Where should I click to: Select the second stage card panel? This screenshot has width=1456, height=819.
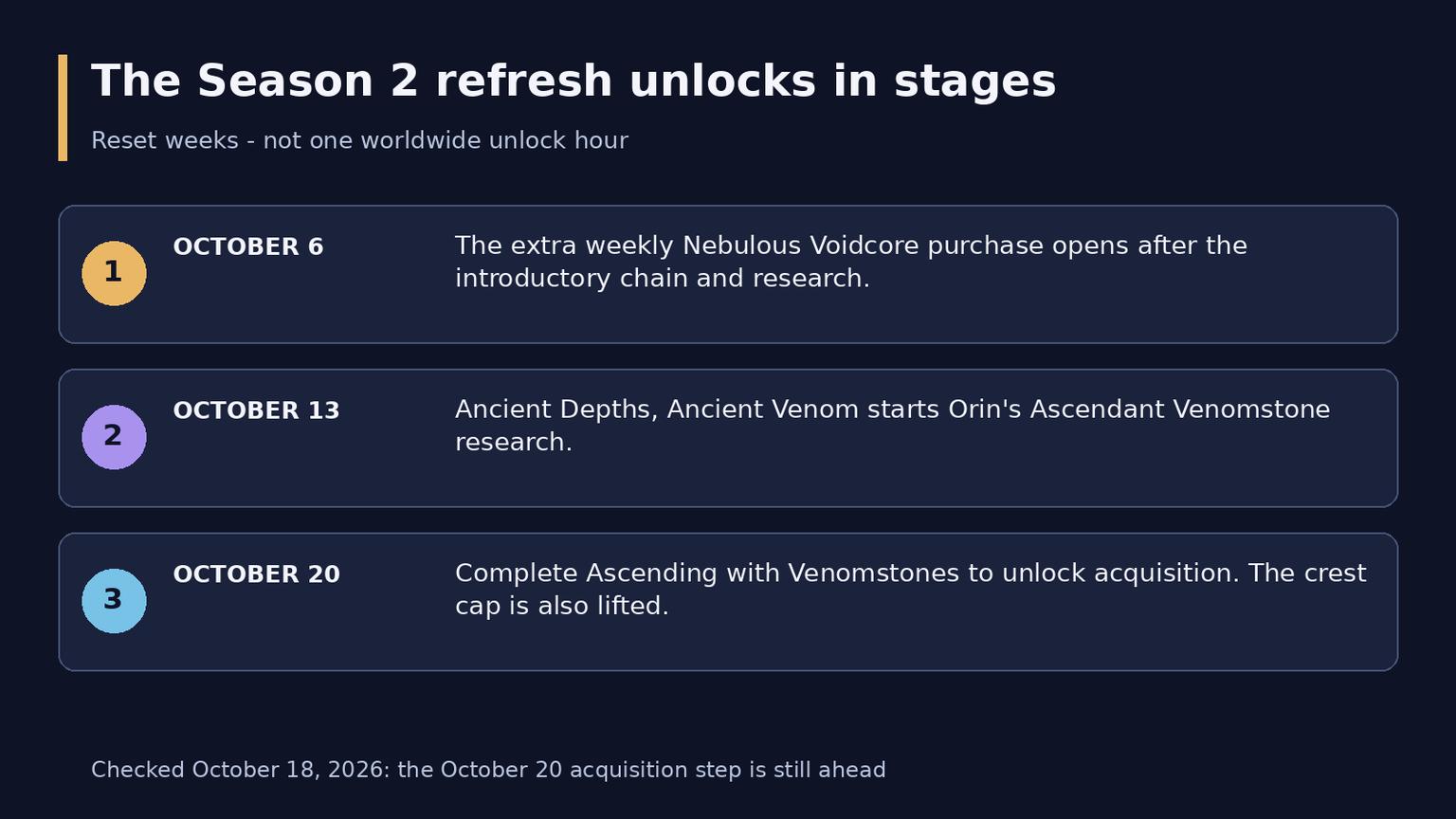(x=728, y=438)
